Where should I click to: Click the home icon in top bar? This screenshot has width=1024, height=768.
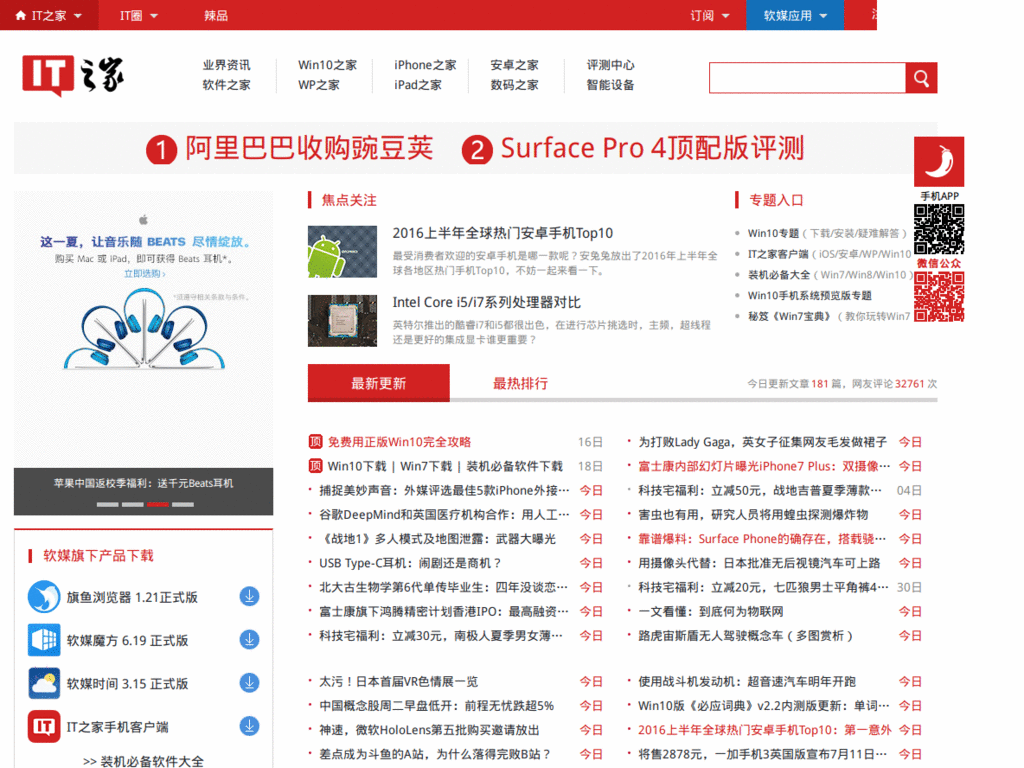(x=21, y=15)
